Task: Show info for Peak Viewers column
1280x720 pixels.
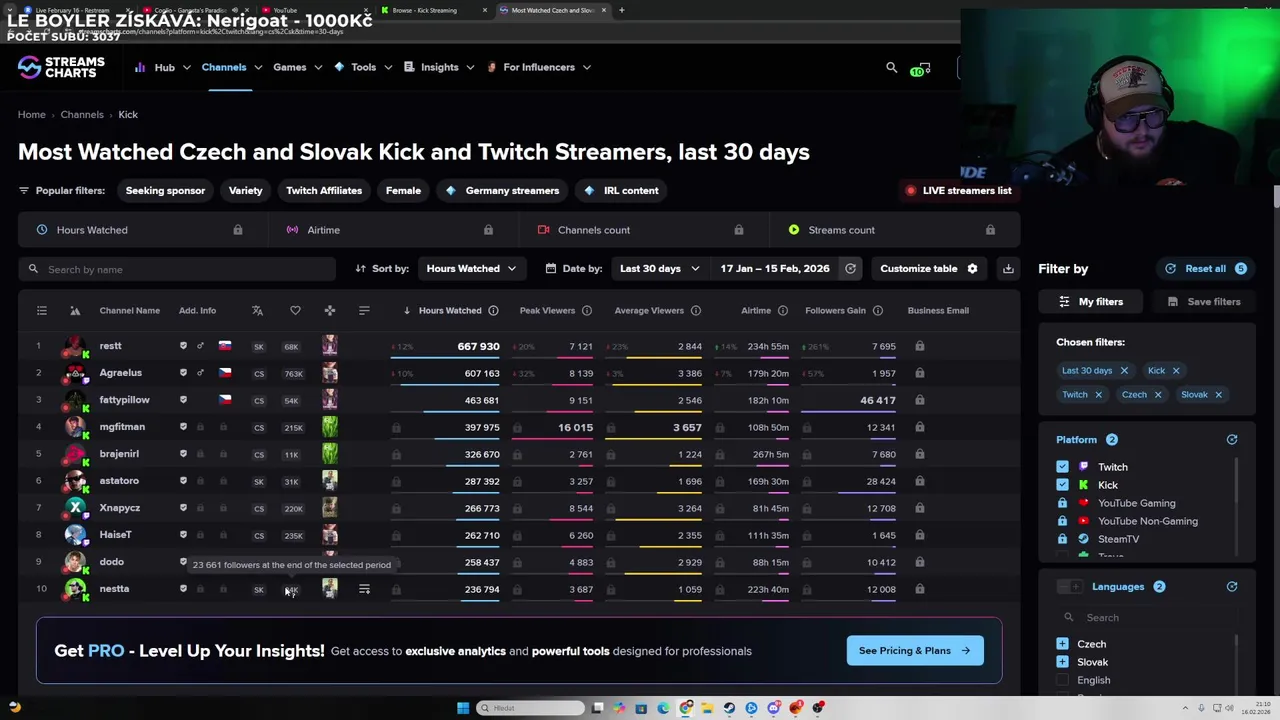Action: (587, 311)
